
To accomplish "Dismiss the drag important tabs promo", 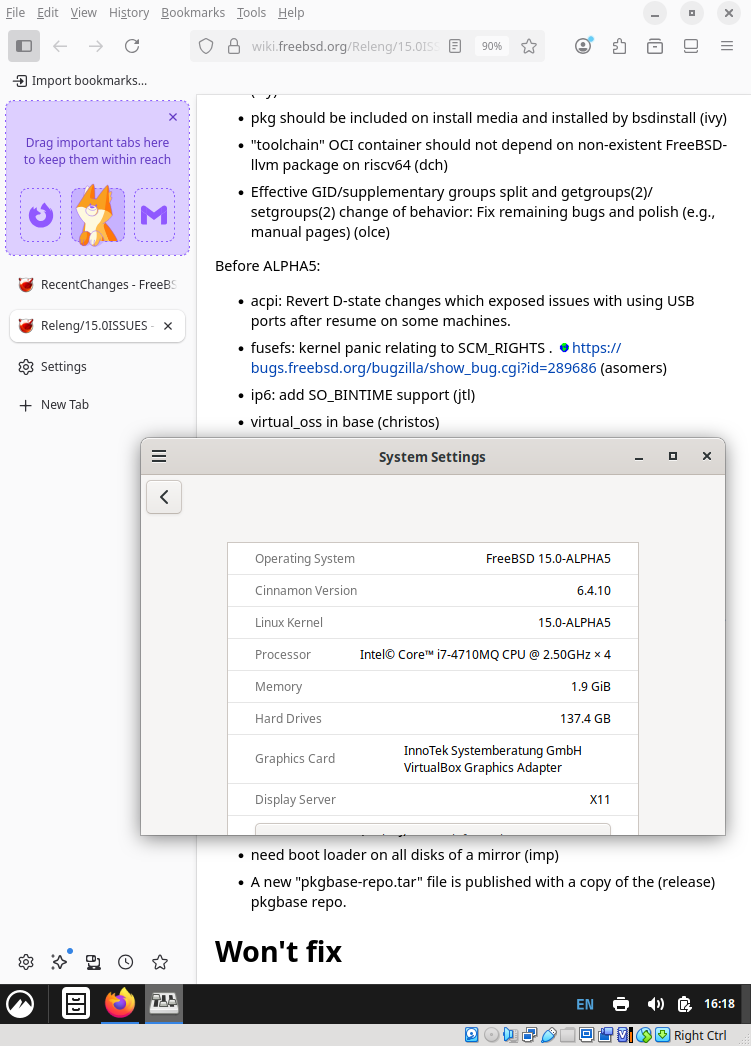I will pyautogui.click(x=173, y=117).
